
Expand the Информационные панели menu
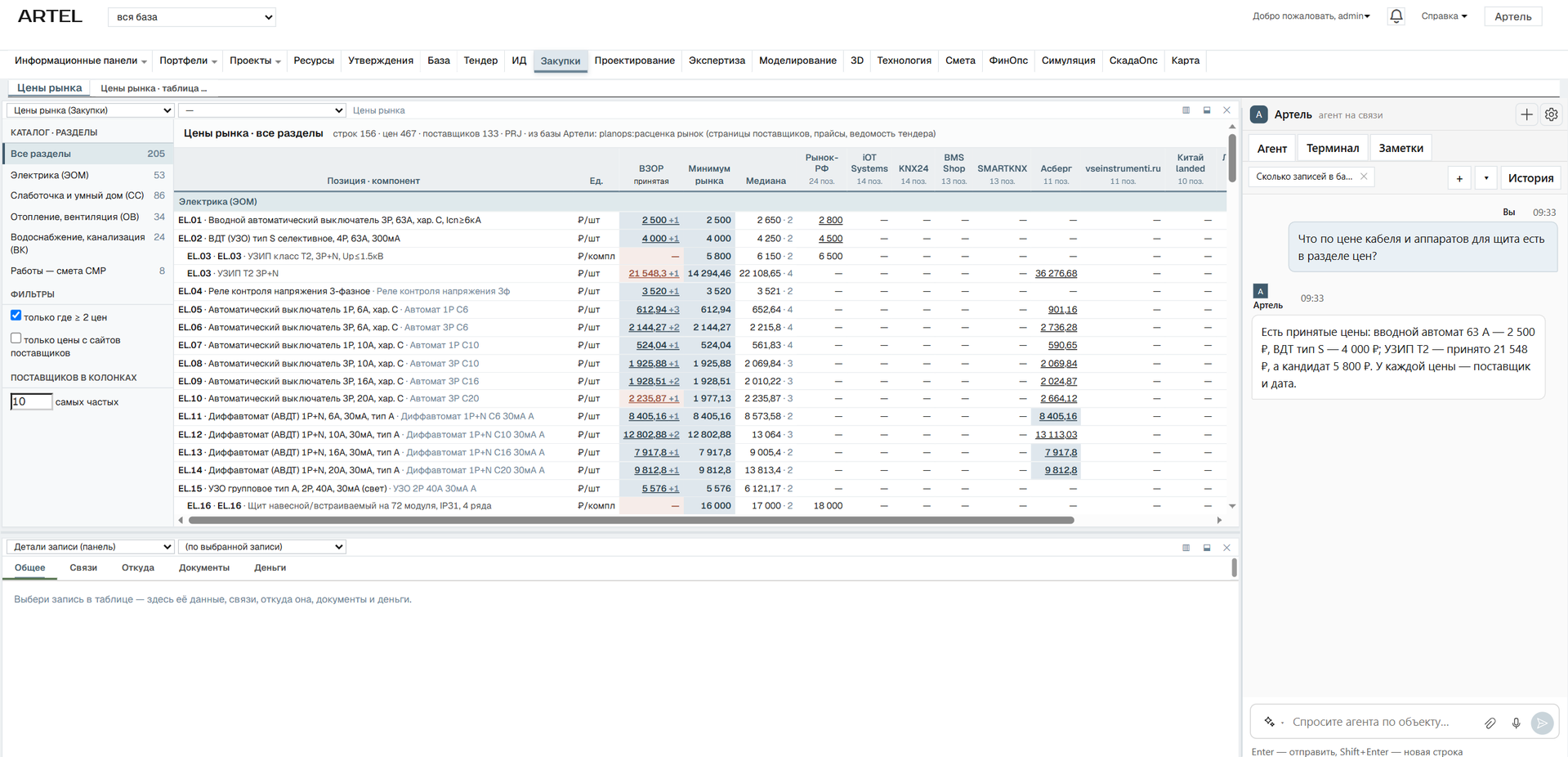80,60
